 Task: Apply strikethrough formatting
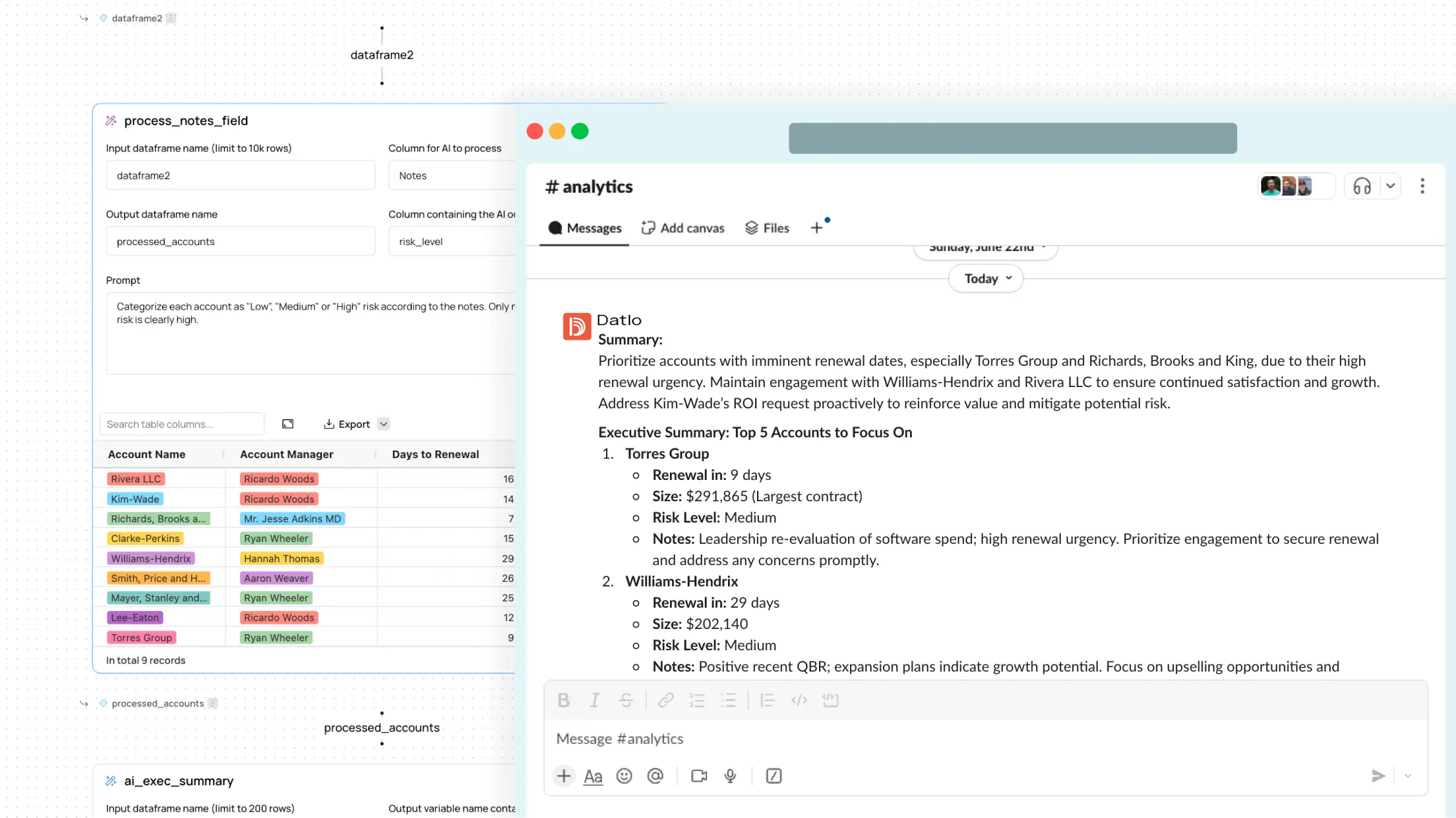tap(626, 700)
